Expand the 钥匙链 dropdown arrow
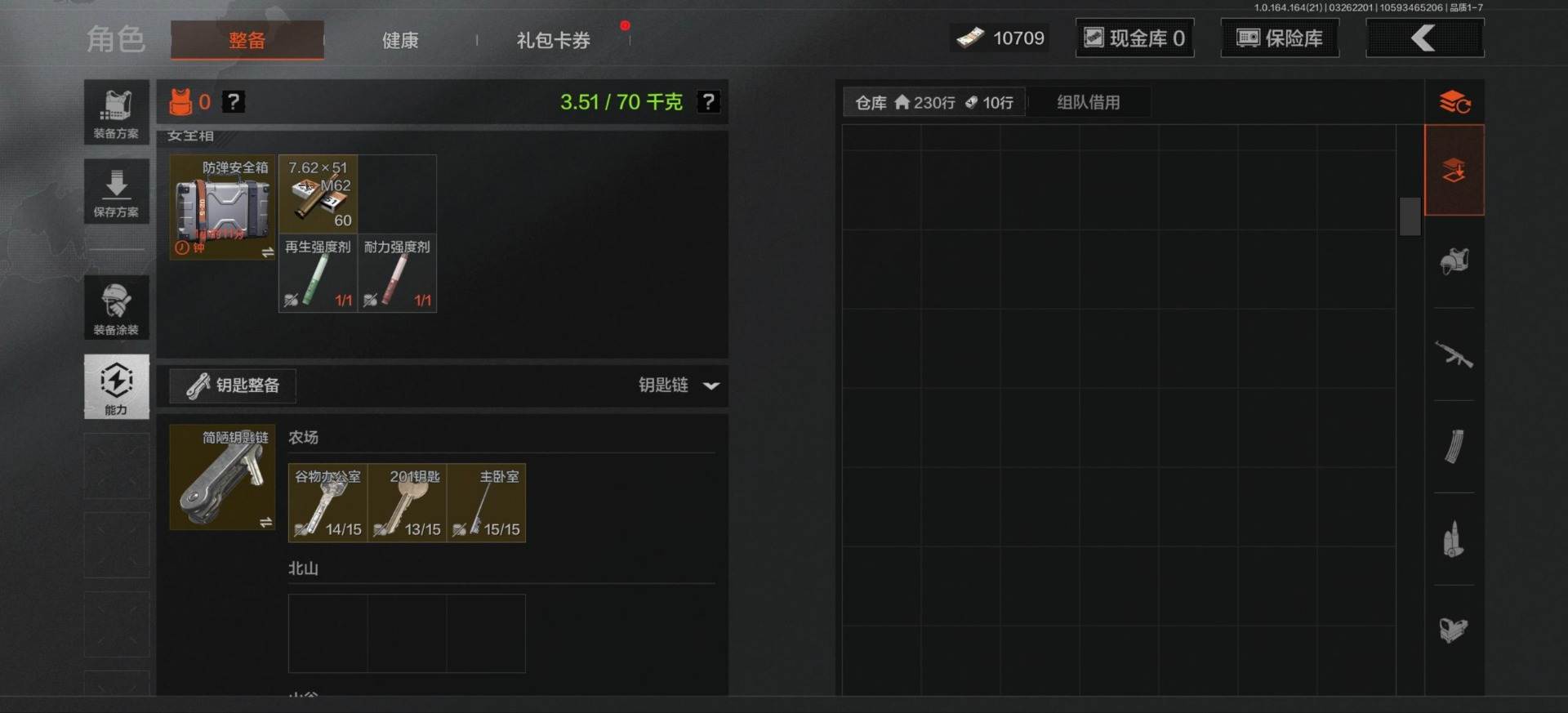This screenshot has height=713, width=1568. point(711,385)
